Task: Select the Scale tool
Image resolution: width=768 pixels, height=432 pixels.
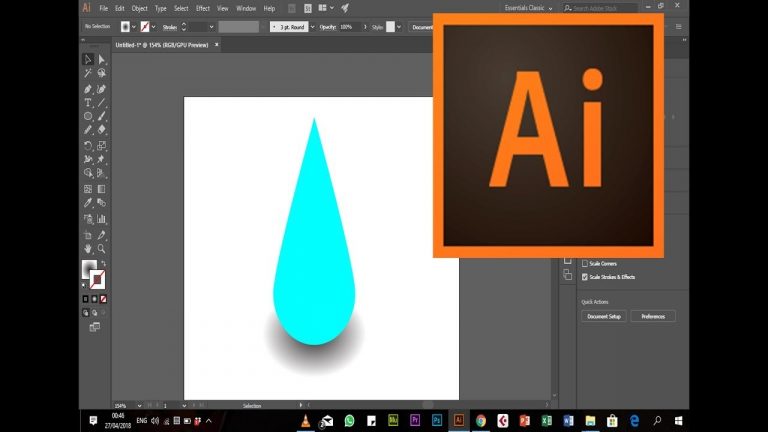Action: (x=101, y=146)
